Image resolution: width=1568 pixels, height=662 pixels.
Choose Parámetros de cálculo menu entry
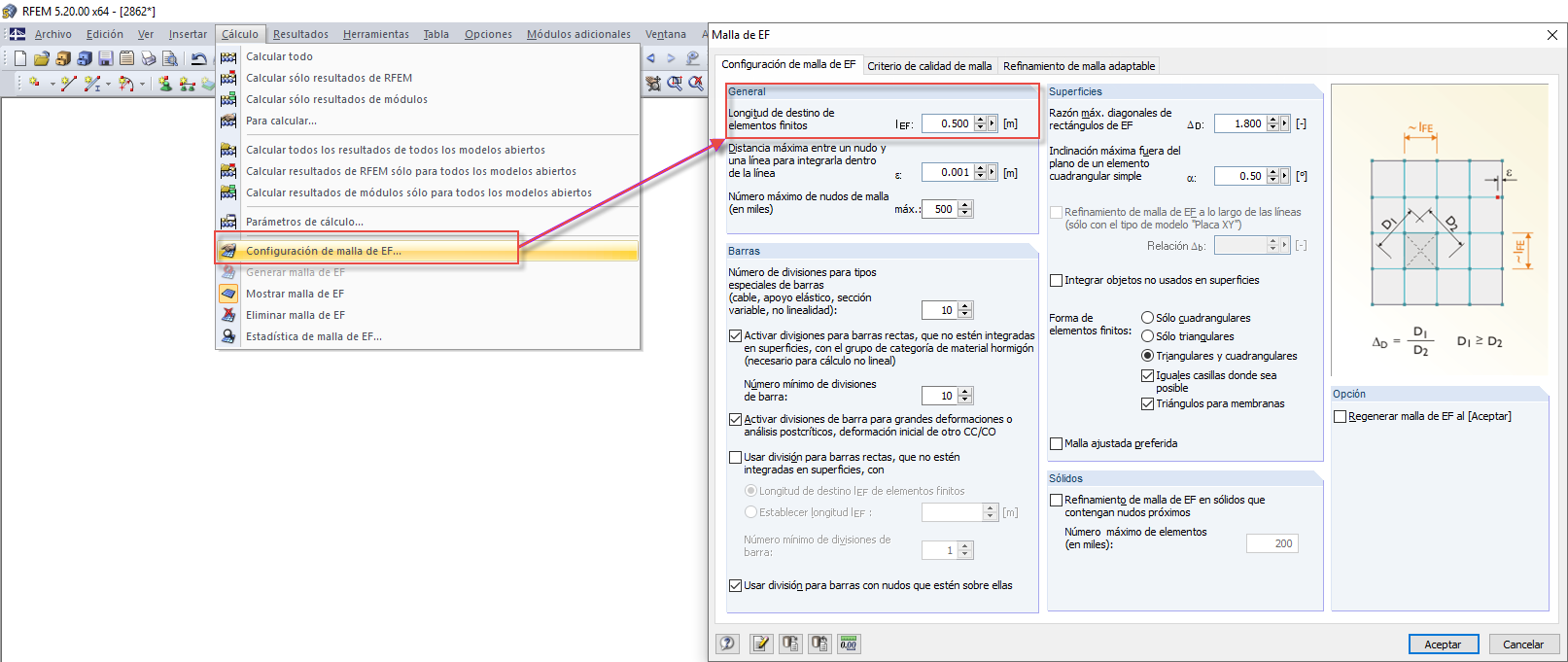point(428,222)
